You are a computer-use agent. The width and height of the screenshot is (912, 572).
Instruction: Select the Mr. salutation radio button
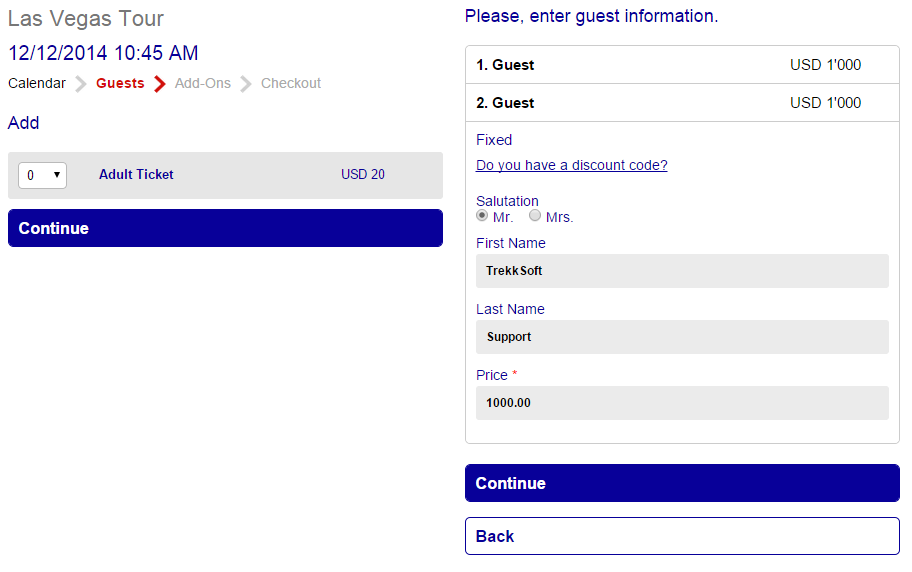(x=483, y=216)
